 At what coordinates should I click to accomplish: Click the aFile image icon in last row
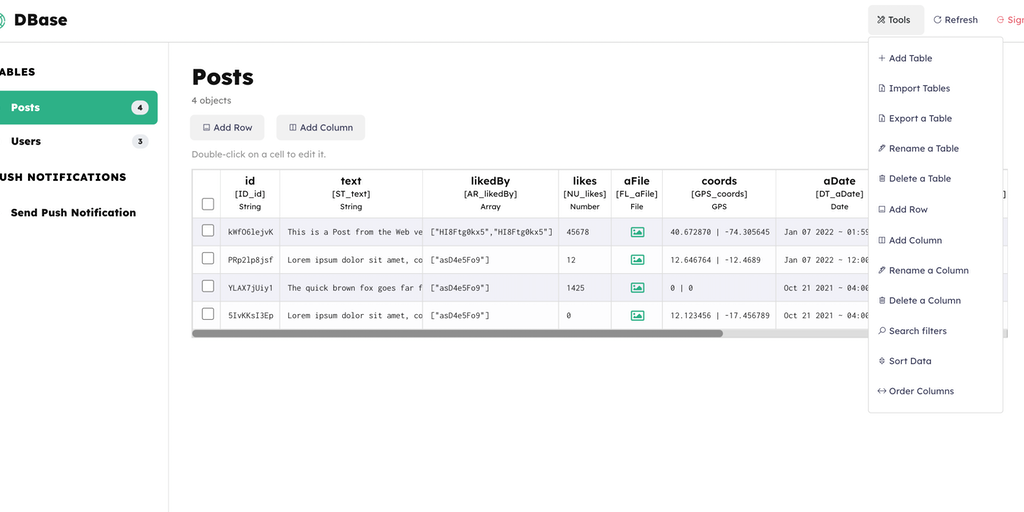coord(637,316)
